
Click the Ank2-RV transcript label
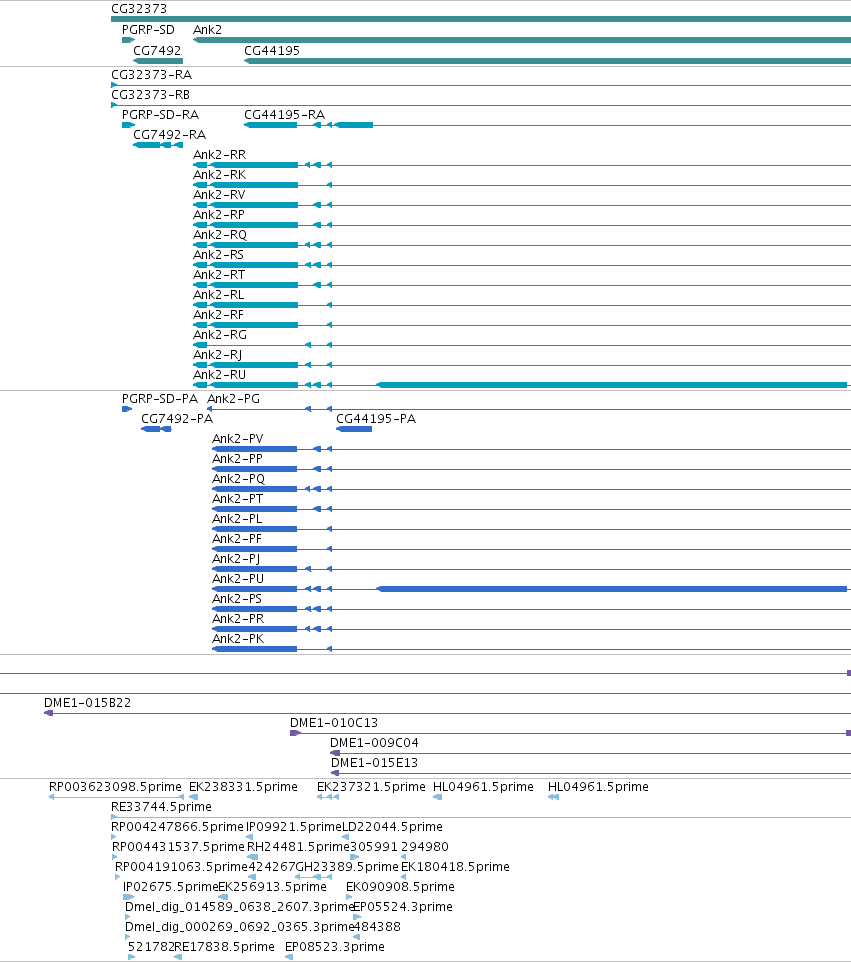tap(219, 194)
